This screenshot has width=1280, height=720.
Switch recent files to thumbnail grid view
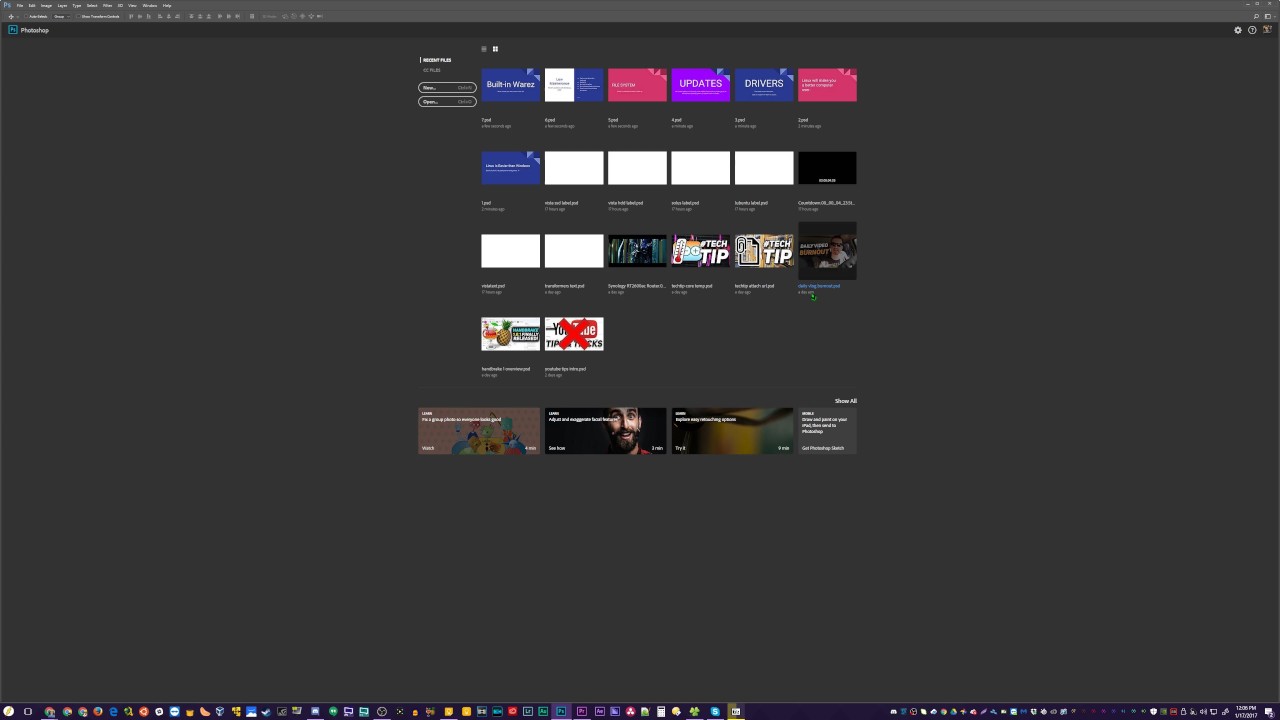pyautogui.click(x=495, y=49)
